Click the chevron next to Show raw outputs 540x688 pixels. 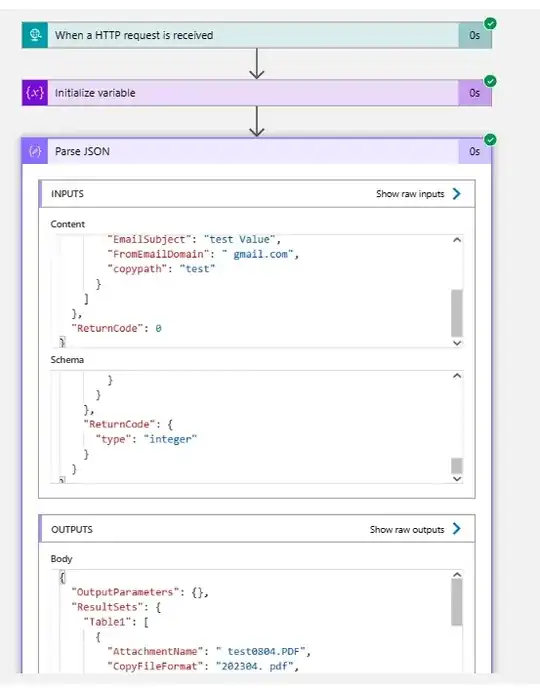[x=457, y=529]
